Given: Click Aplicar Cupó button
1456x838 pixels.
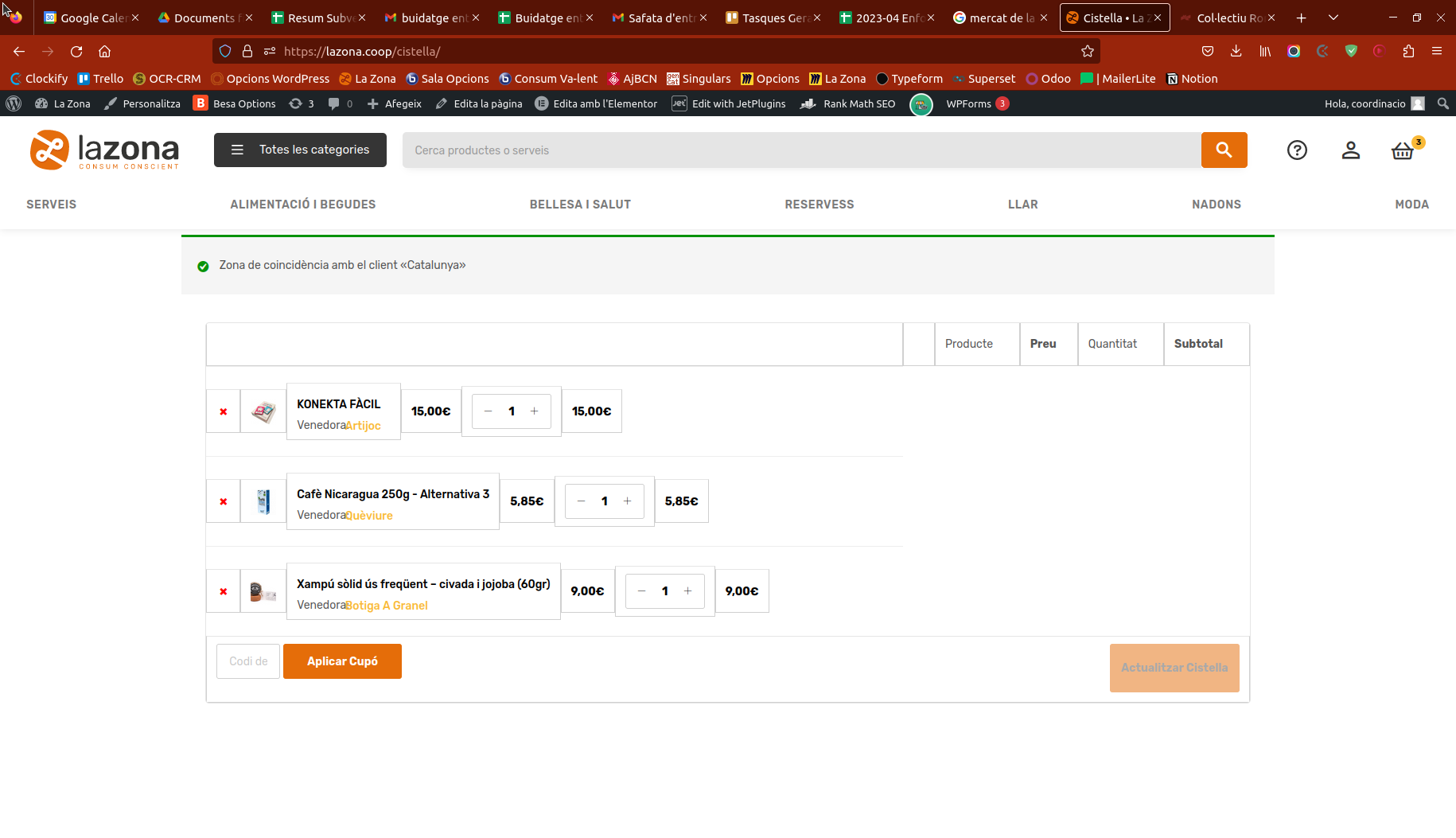Looking at the screenshot, I should pyautogui.click(x=342, y=661).
